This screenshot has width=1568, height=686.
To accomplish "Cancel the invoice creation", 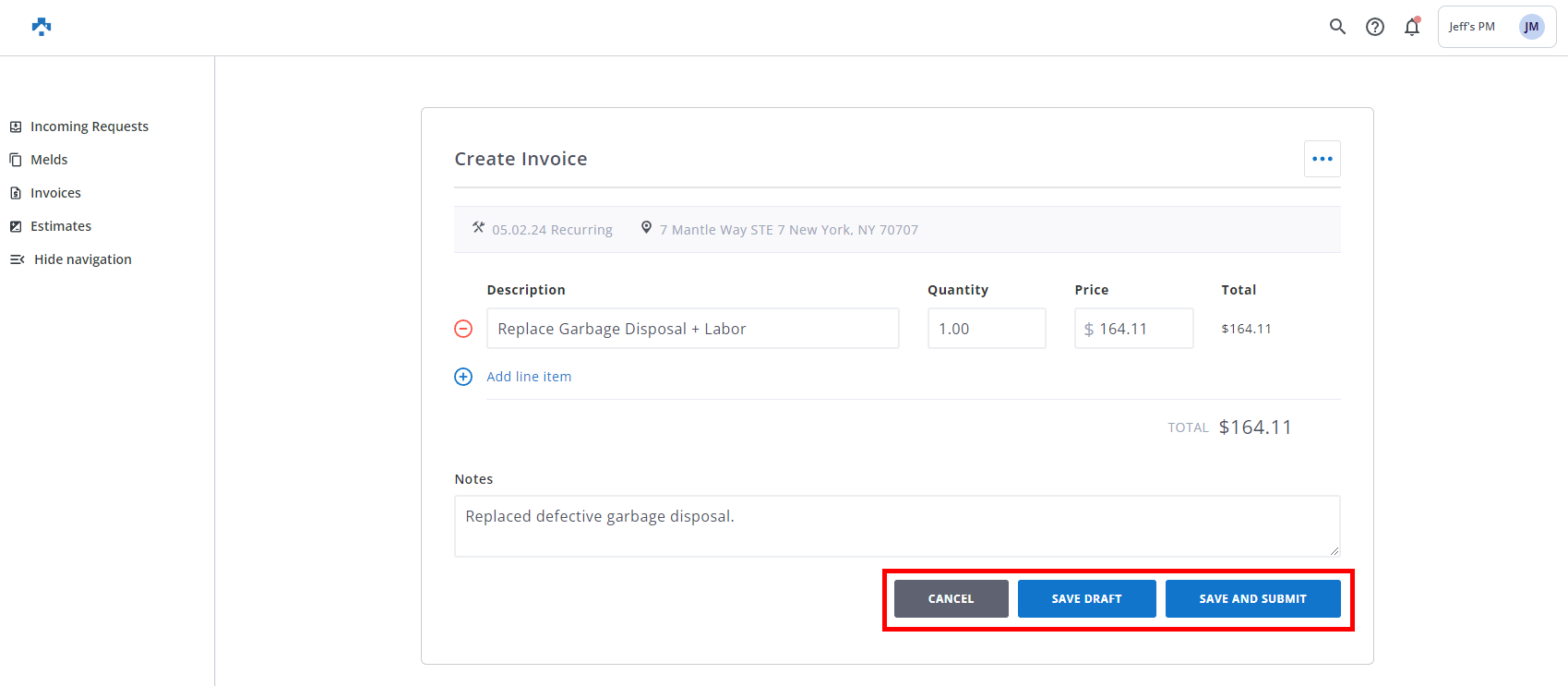I will 951,599.
